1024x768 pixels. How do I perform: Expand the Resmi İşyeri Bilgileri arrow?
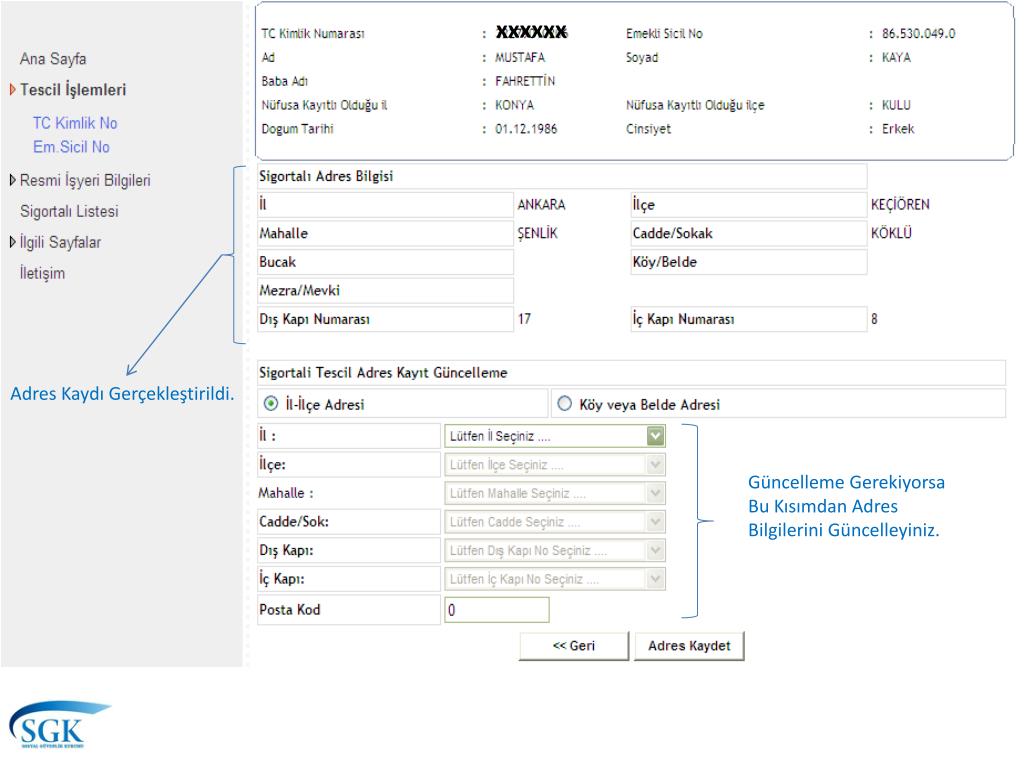click(x=12, y=180)
